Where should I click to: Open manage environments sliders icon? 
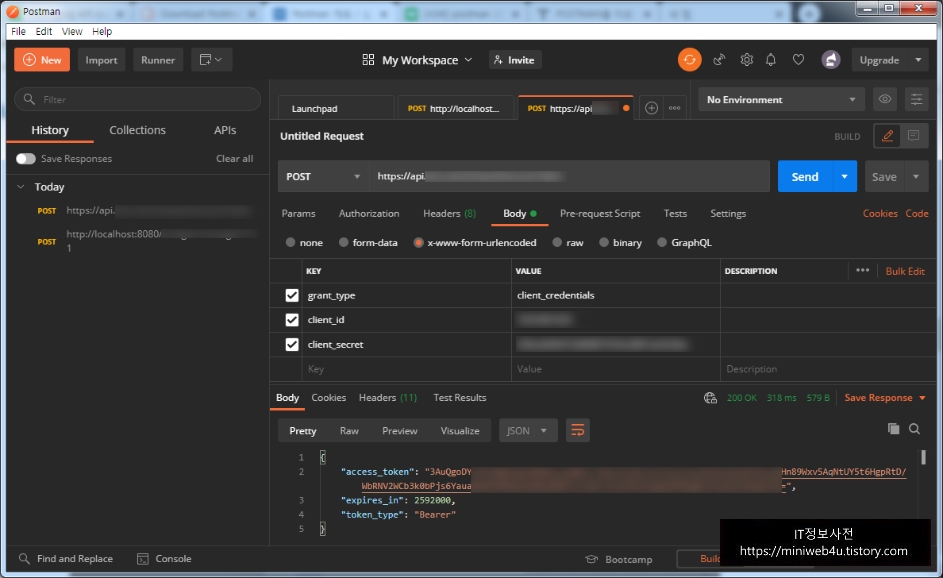coord(916,99)
